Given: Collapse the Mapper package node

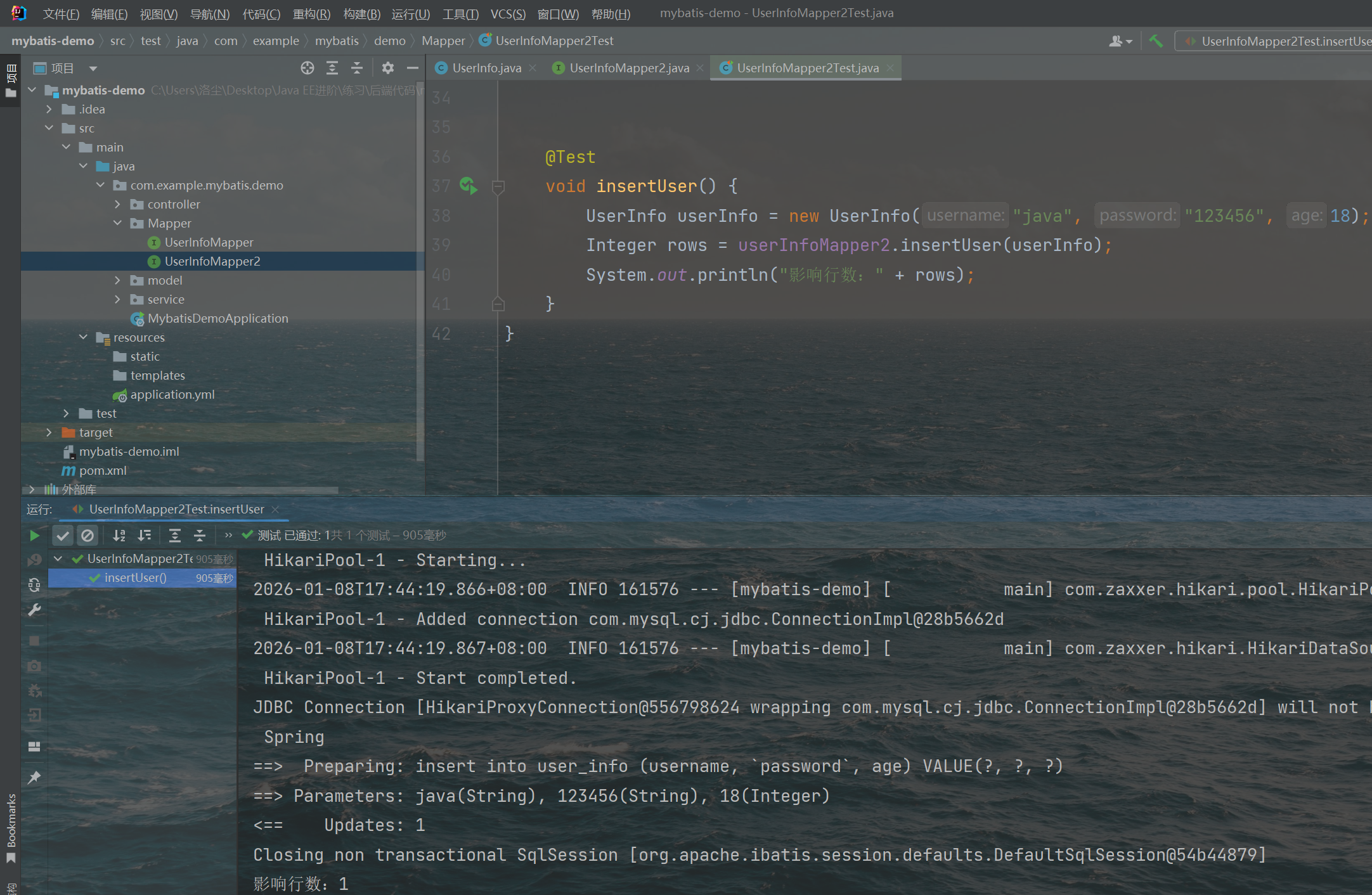Looking at the screenshot, I should point(117,223).
